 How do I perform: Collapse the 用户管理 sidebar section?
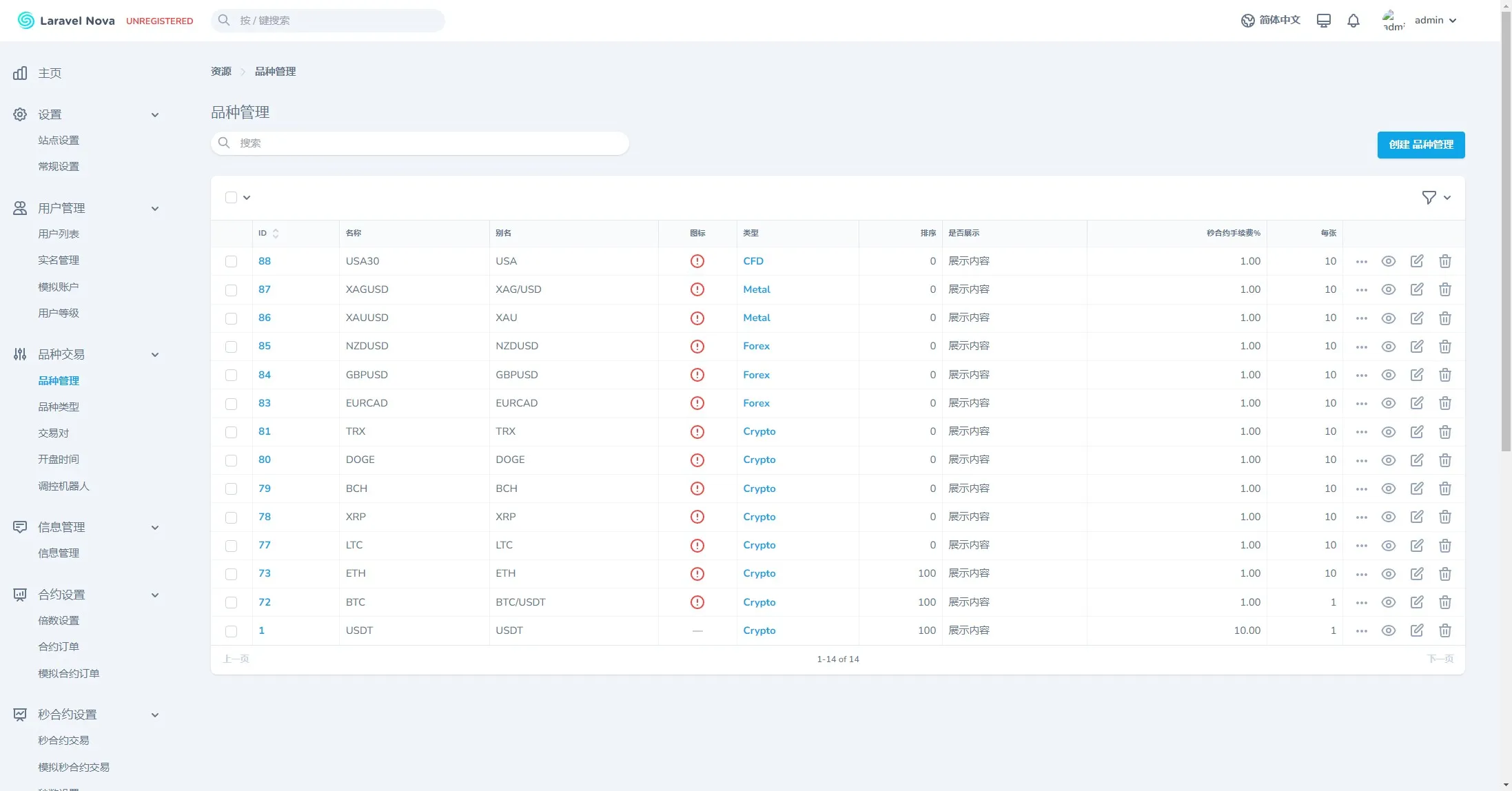click(155, 208)
